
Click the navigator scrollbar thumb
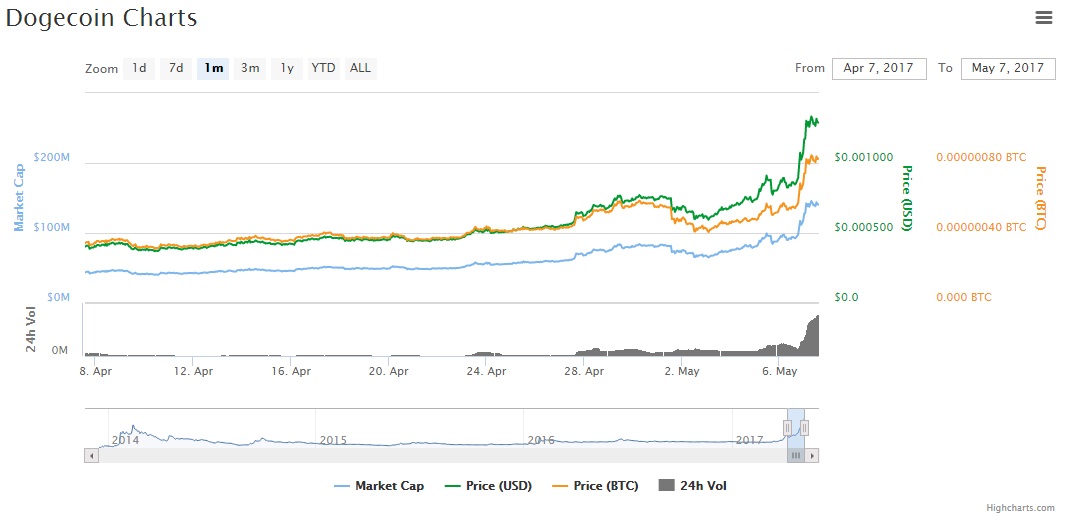click(796, 455)
